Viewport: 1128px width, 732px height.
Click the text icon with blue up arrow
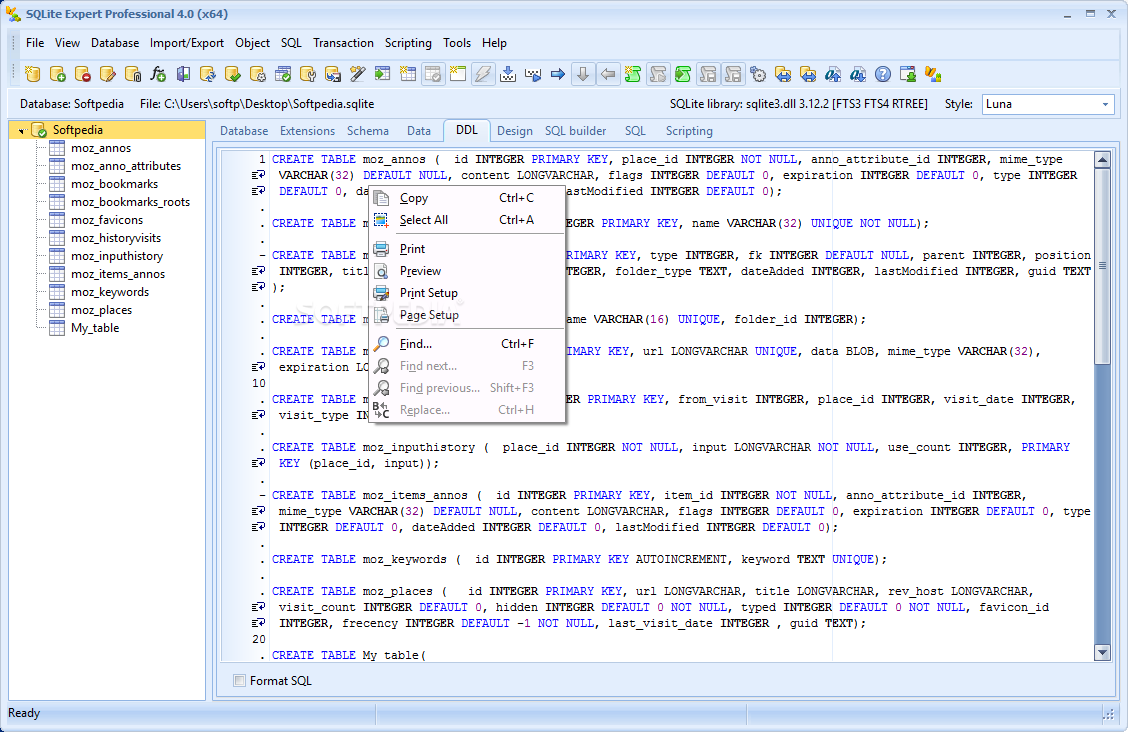coord(833,74)
